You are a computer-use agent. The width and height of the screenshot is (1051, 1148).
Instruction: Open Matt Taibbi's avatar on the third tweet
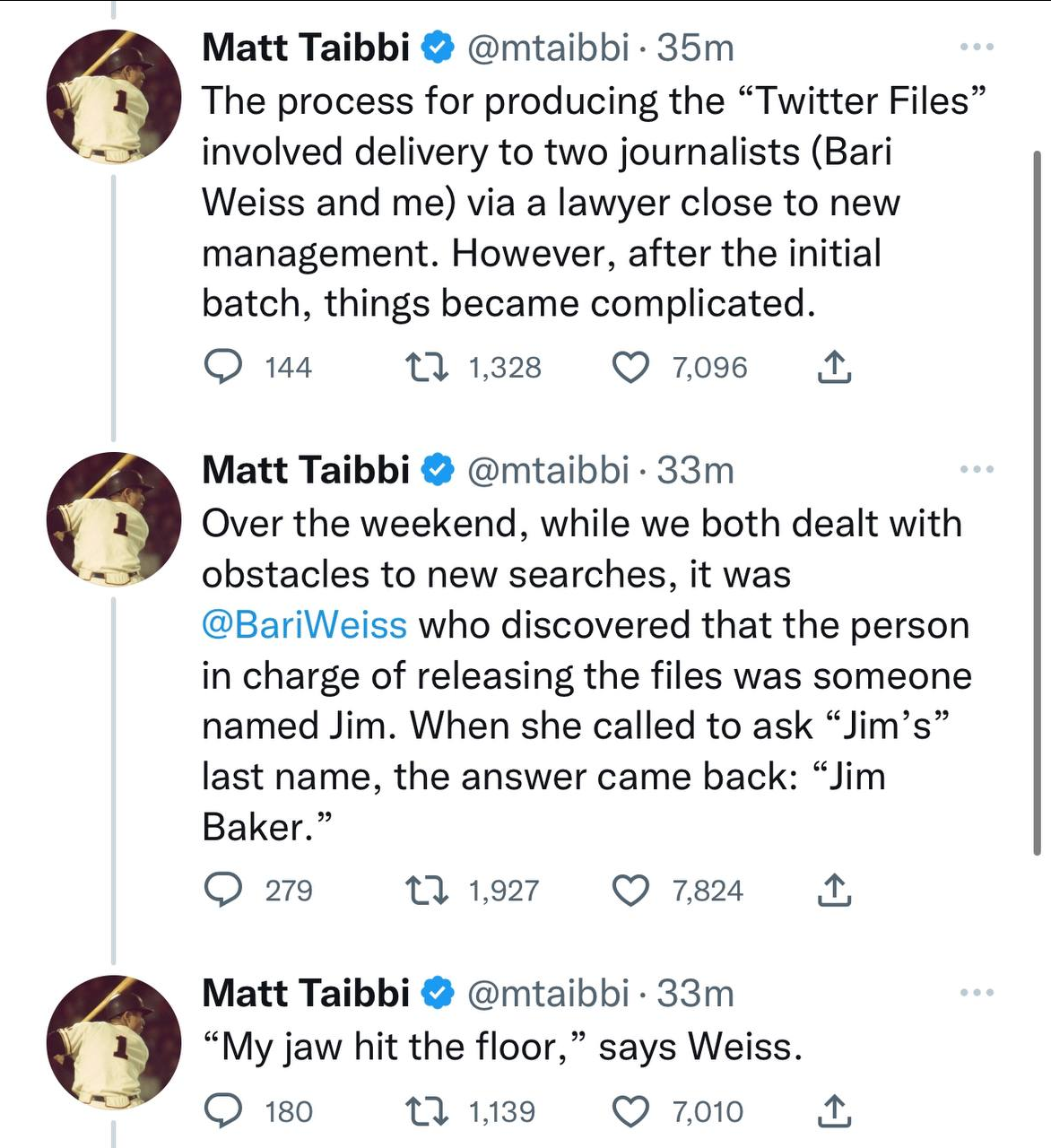(114, 1042)
